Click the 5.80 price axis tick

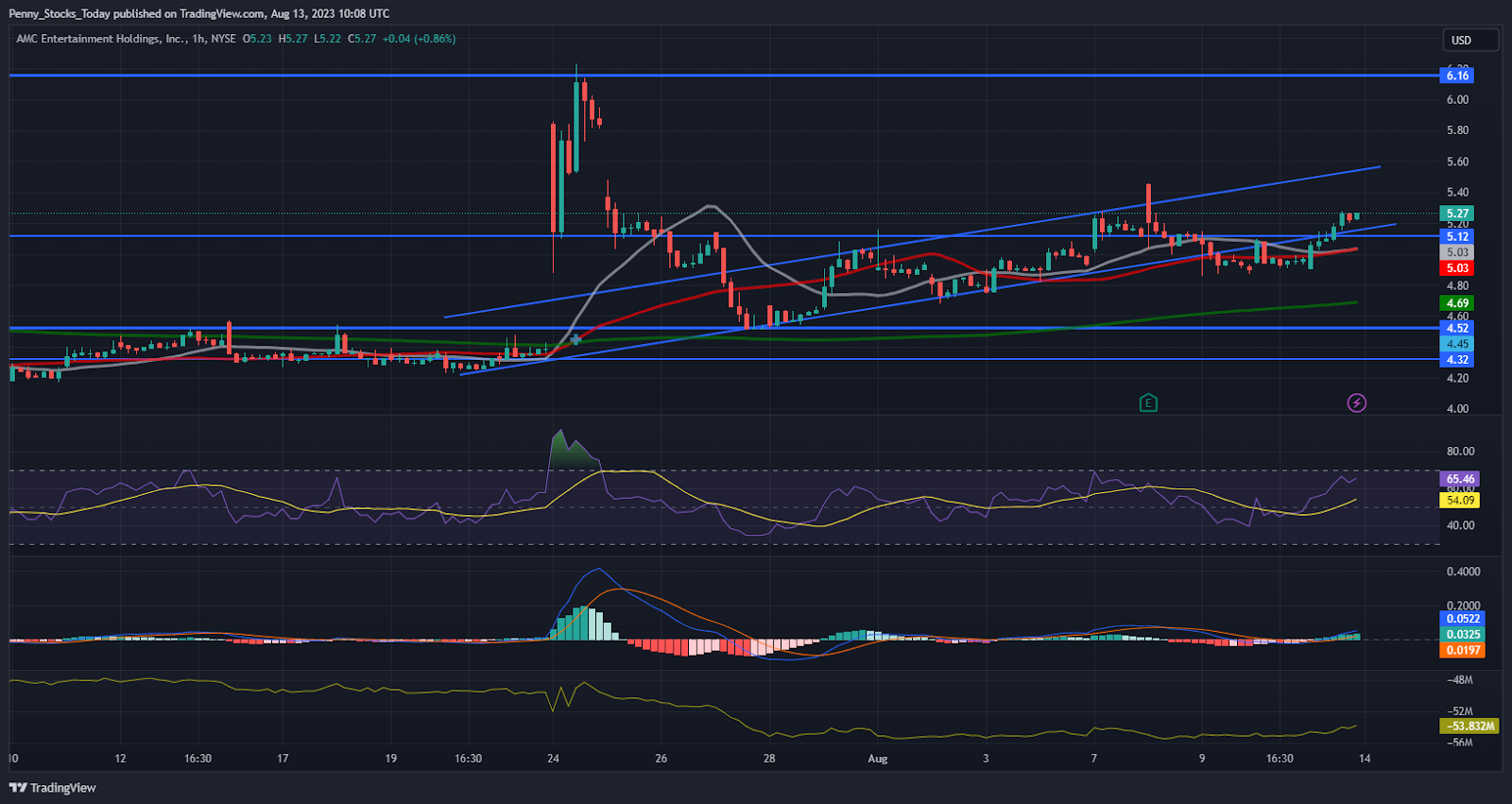tap(1457, 130)
